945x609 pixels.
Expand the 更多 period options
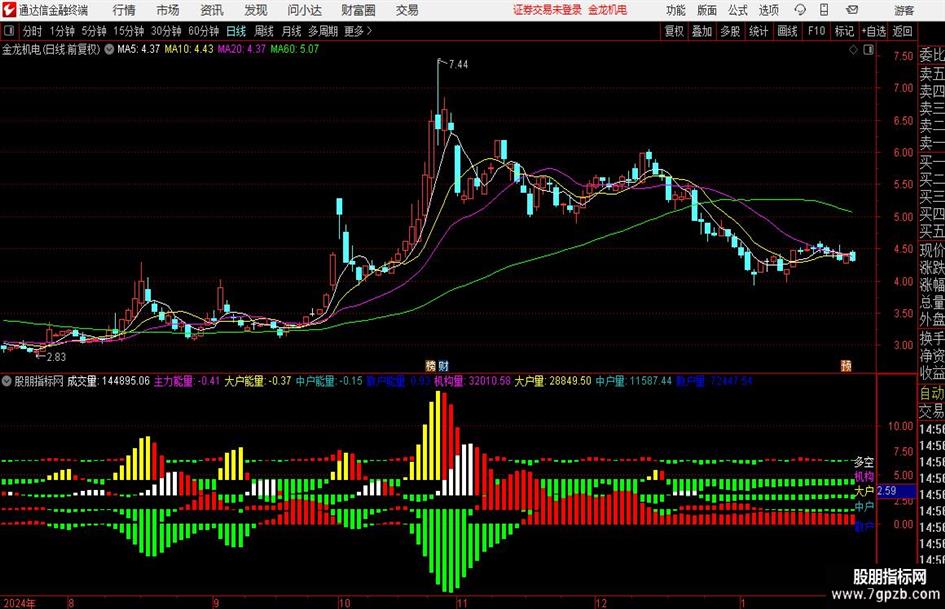tap(358, 31)
